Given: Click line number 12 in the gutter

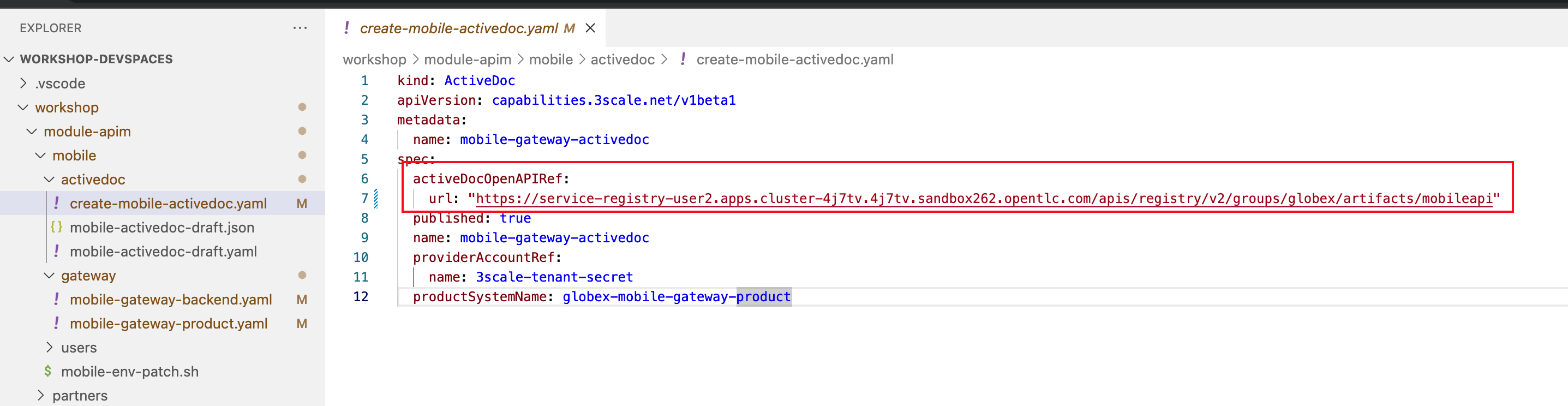Looking at the screenshot, I should [x=361, y=296].
